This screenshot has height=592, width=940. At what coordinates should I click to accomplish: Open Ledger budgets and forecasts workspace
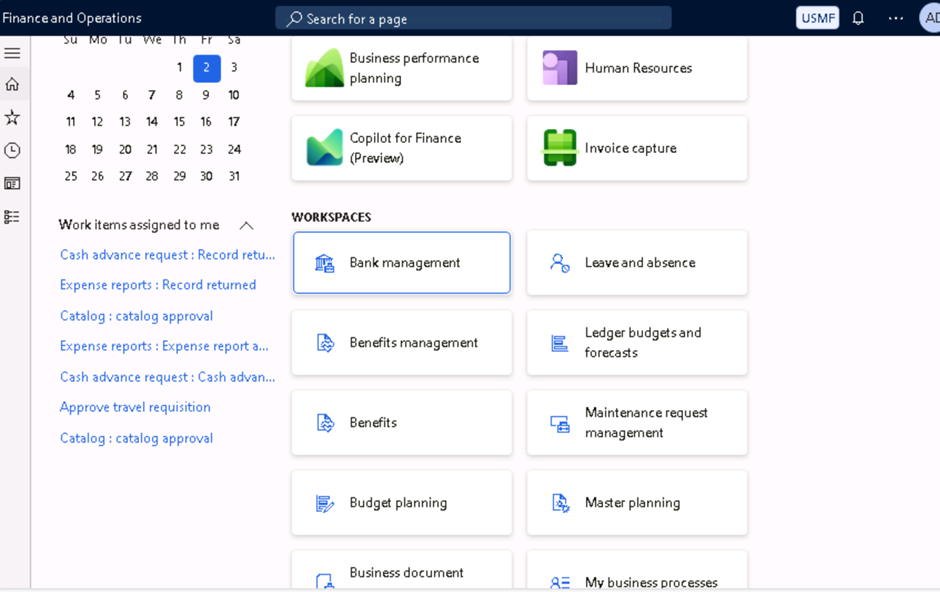(637, 343)
